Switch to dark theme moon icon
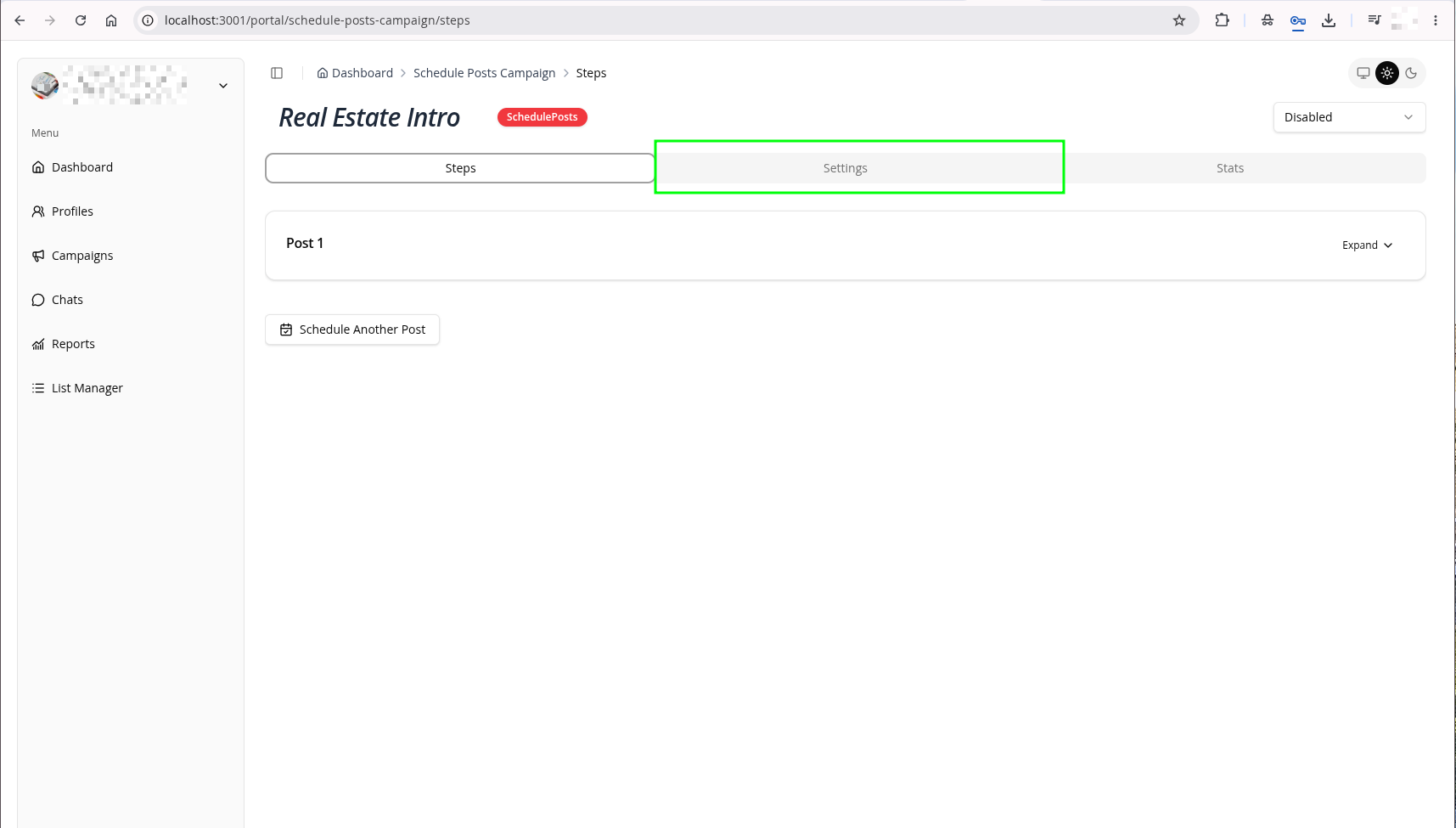 click(1411, 73)
